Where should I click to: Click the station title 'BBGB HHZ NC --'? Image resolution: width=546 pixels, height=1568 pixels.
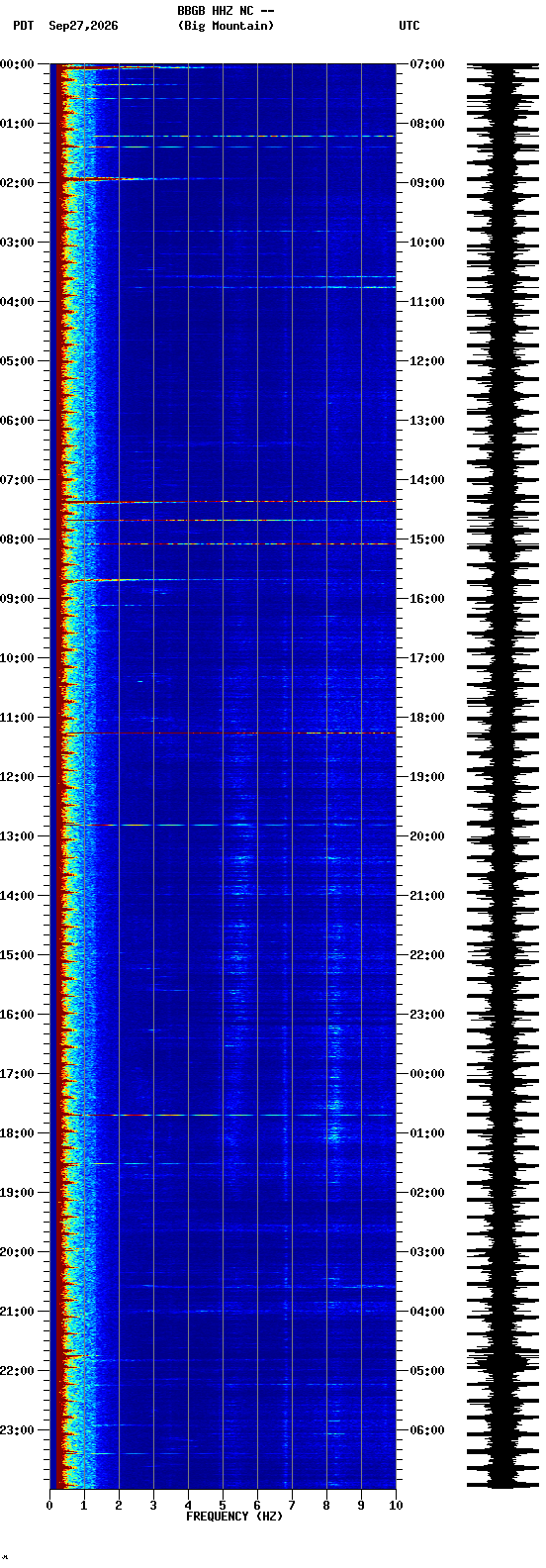(226, 11)
